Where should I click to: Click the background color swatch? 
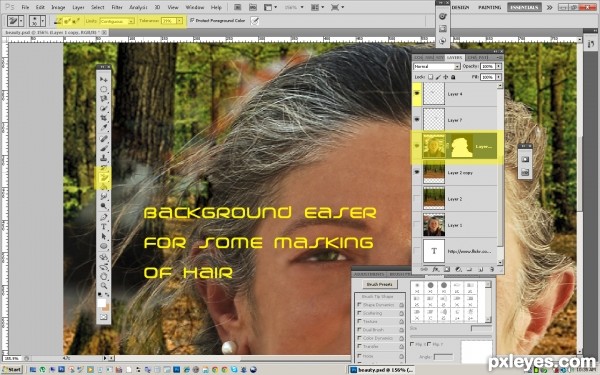coord(106,307)
